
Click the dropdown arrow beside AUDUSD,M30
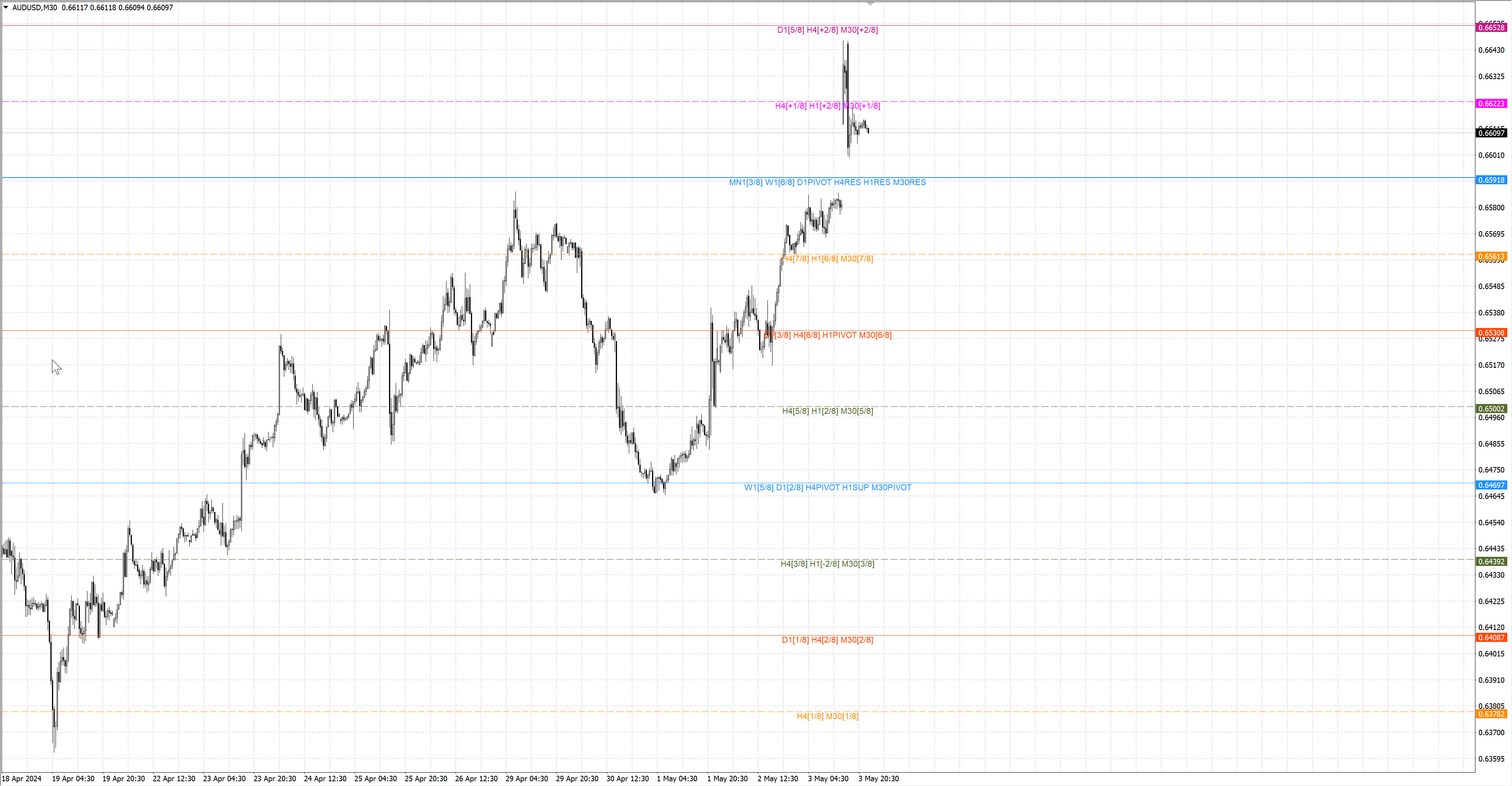[x=6, y=7]
